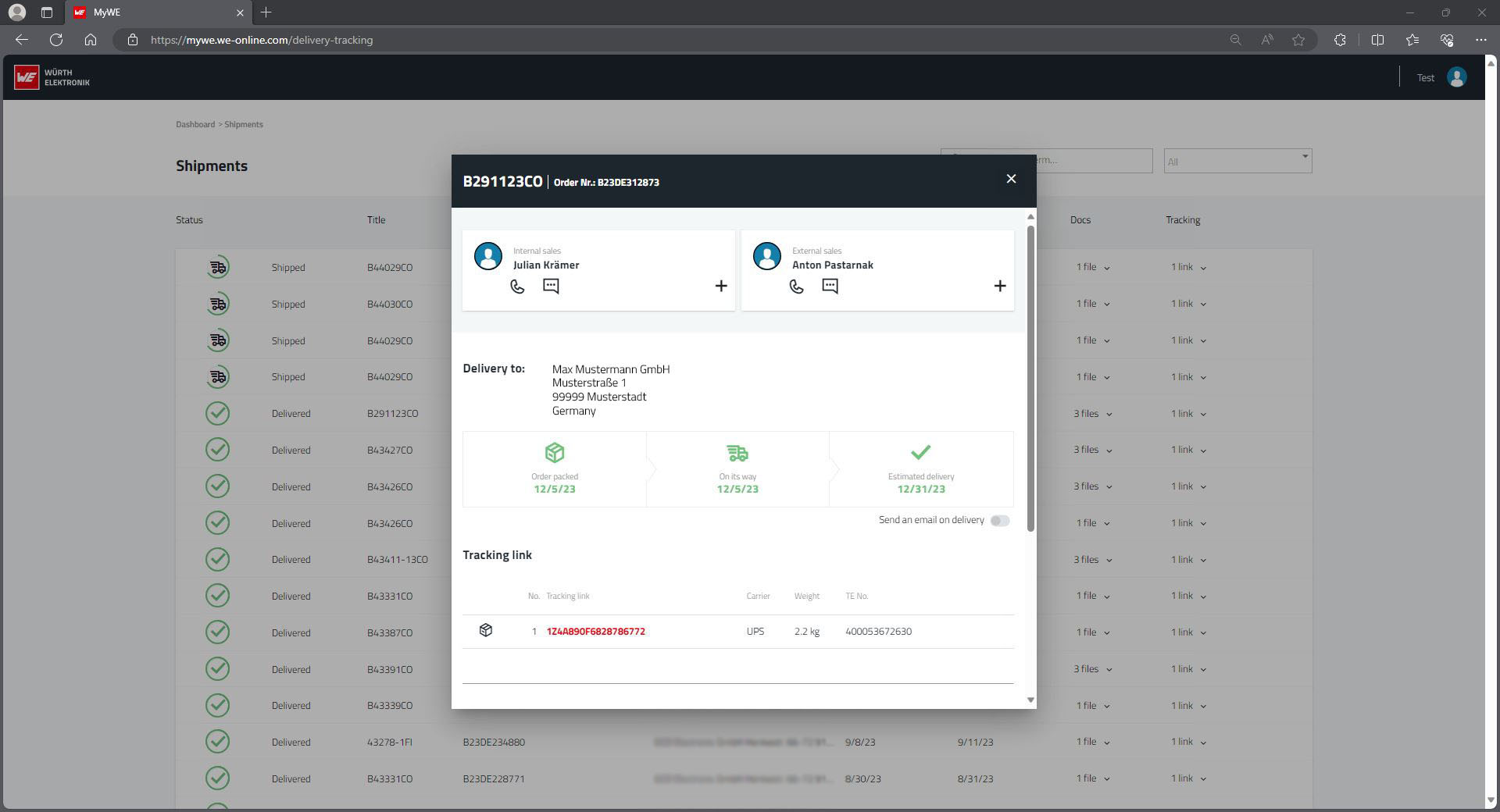Open chat message icon for Anton Pastarnak
This screenshot has height=812, width=1500.
pos(830,287)
